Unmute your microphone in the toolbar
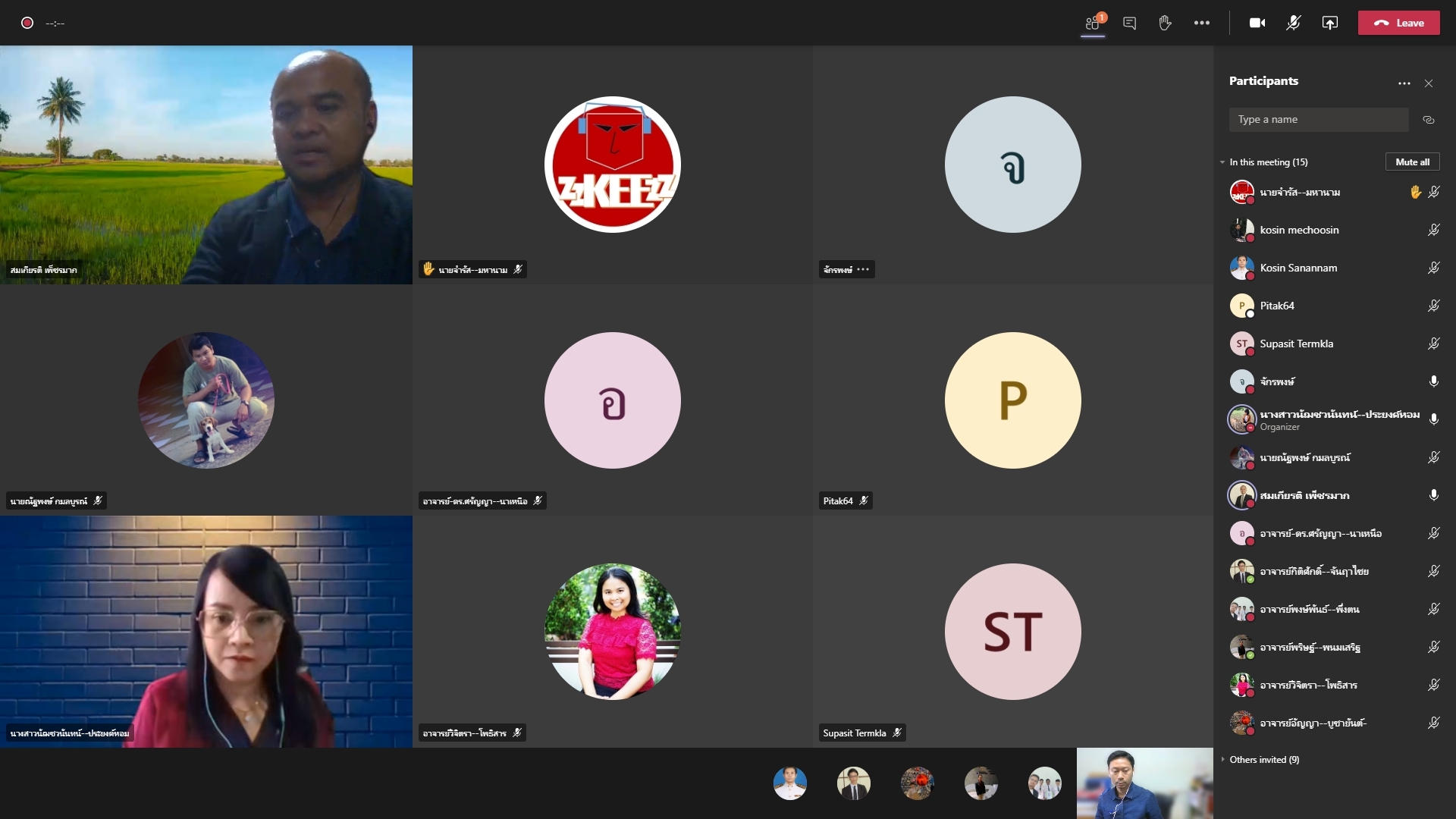 tap(1294, 23)
